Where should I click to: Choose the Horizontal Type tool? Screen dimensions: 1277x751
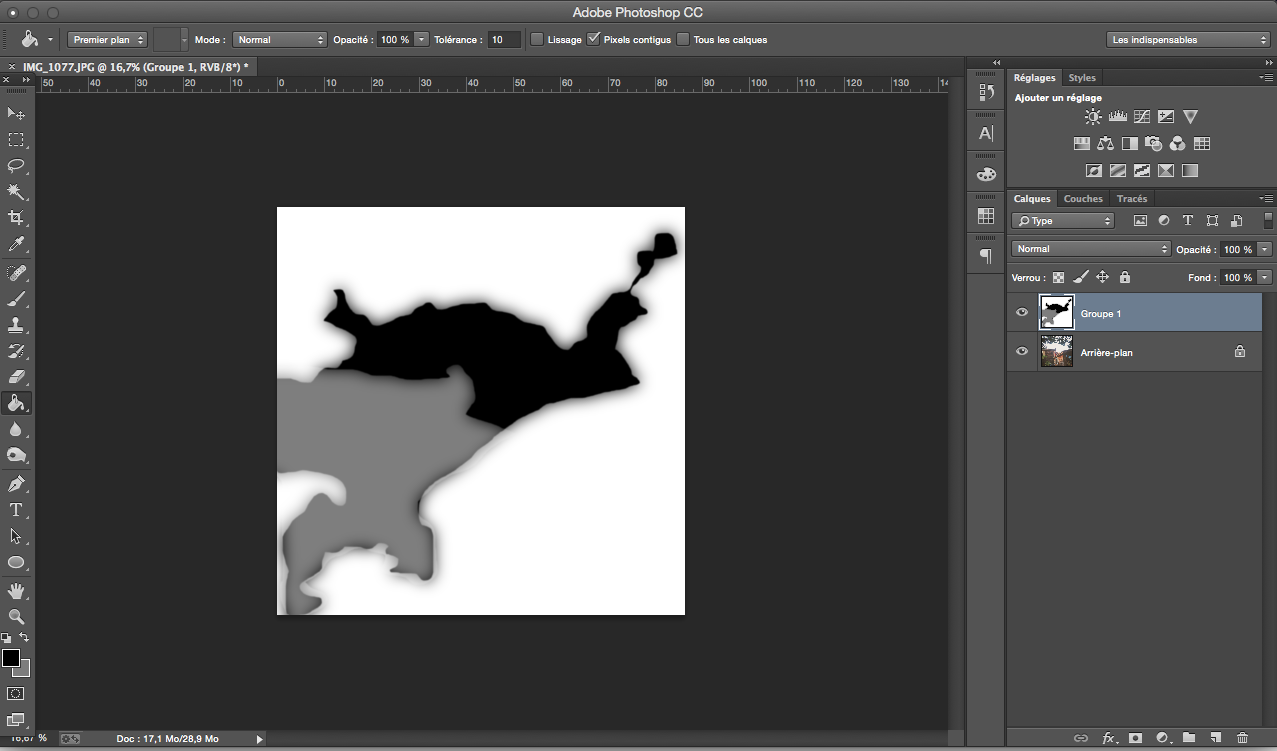click(x=16, y=510)
